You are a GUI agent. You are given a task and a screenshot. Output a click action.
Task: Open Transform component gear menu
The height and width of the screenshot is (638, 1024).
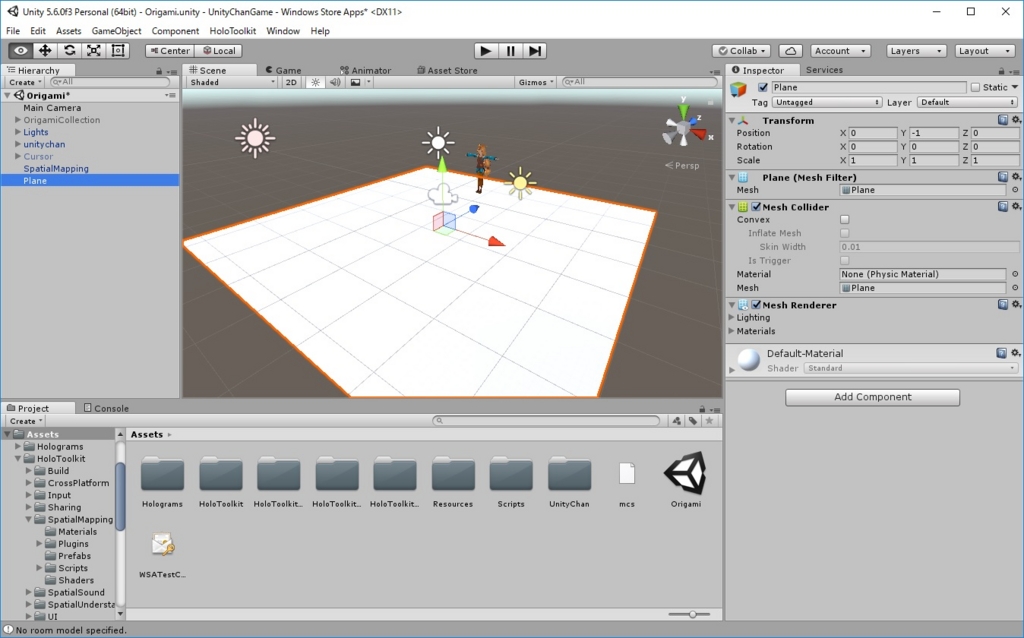[1016, 120]
